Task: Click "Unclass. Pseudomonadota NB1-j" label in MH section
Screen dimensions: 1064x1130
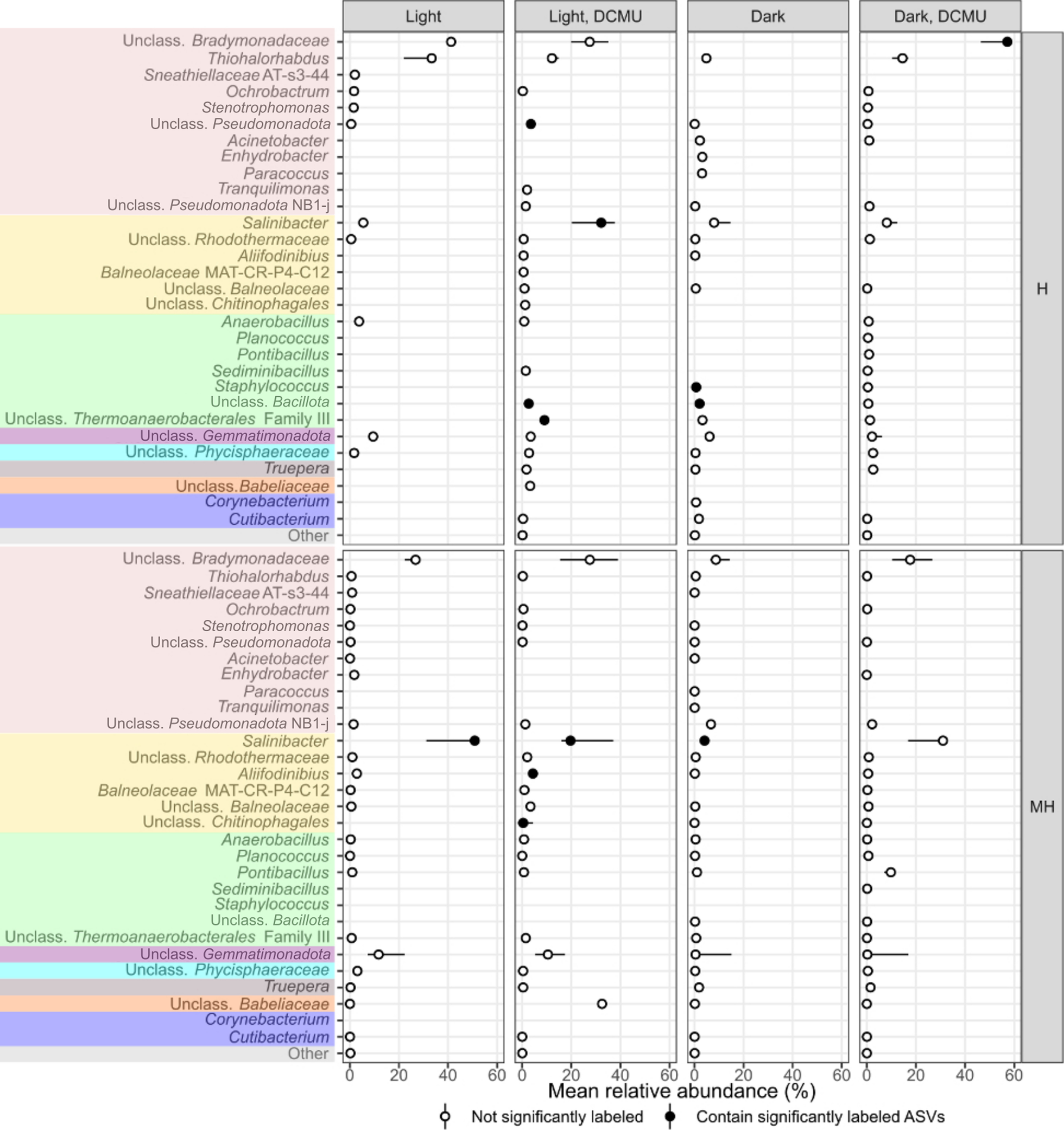Action: click(218, 723)
